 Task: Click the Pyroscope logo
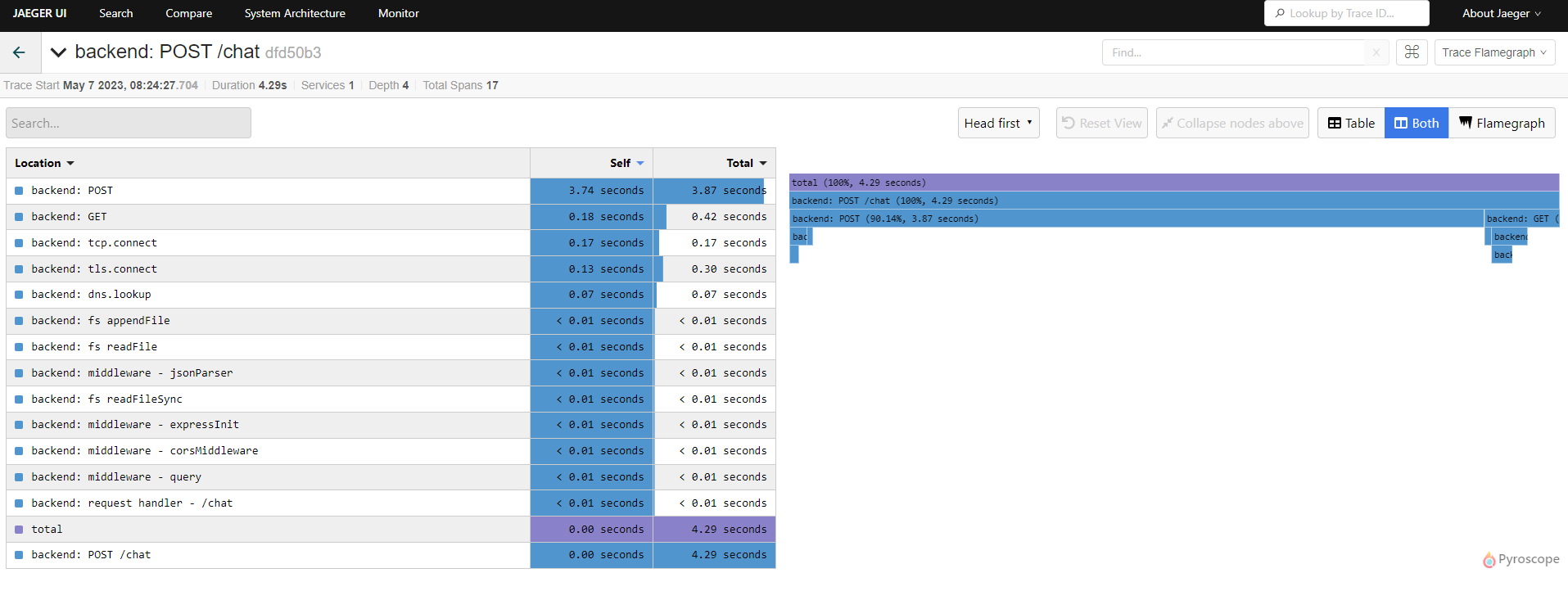[1521, 560]
